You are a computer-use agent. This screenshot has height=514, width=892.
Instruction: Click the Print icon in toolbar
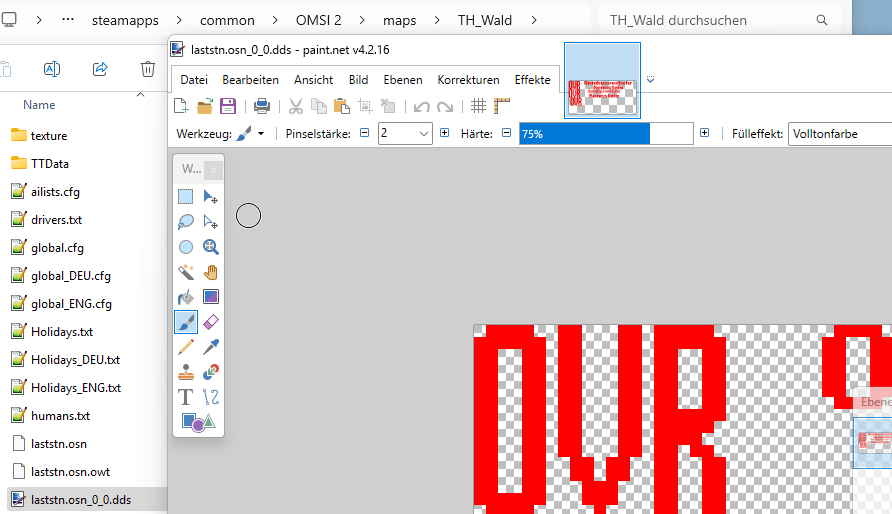[x=261, y=106]
